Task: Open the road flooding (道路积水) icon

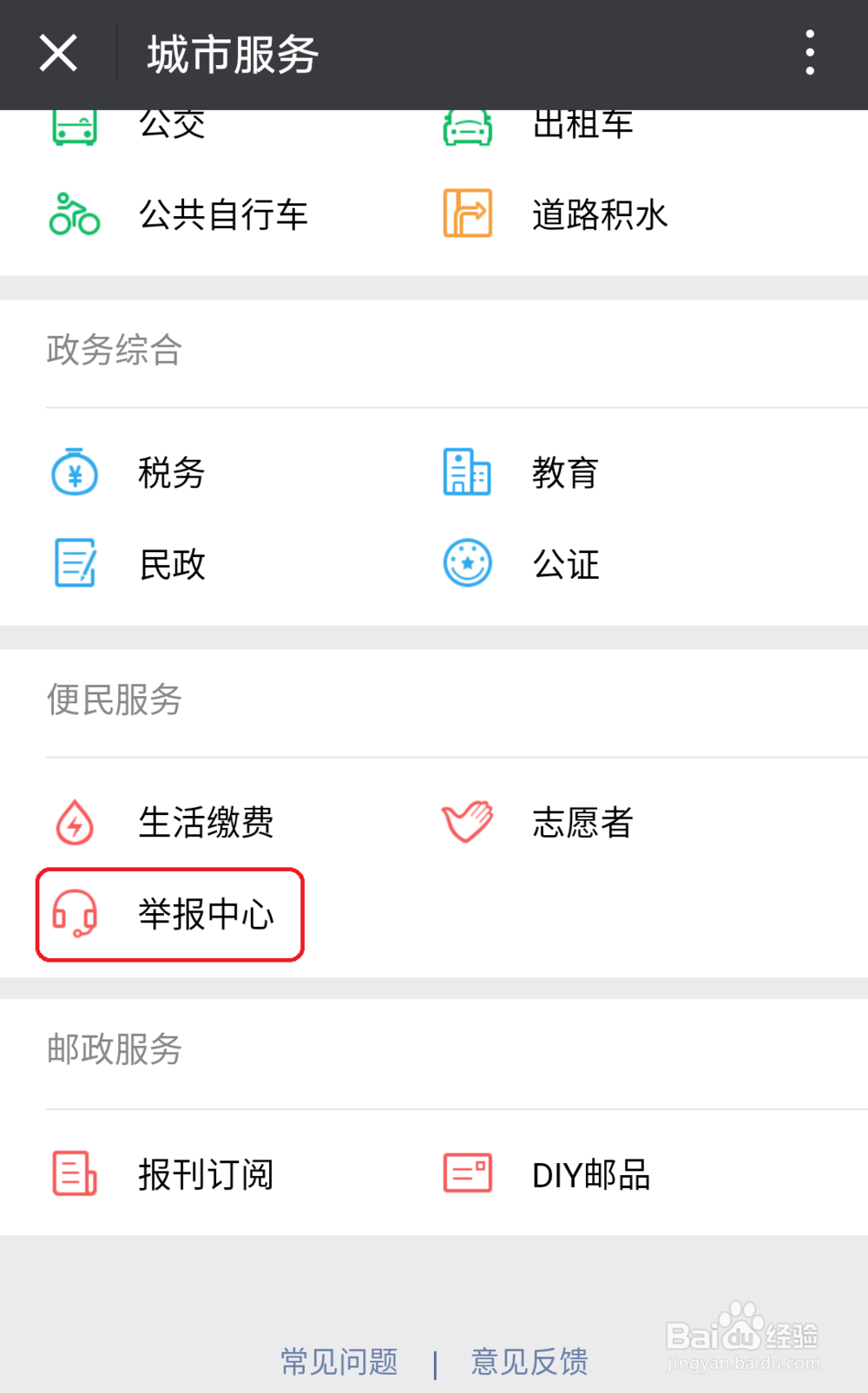Action: click(x=467, y=214)
